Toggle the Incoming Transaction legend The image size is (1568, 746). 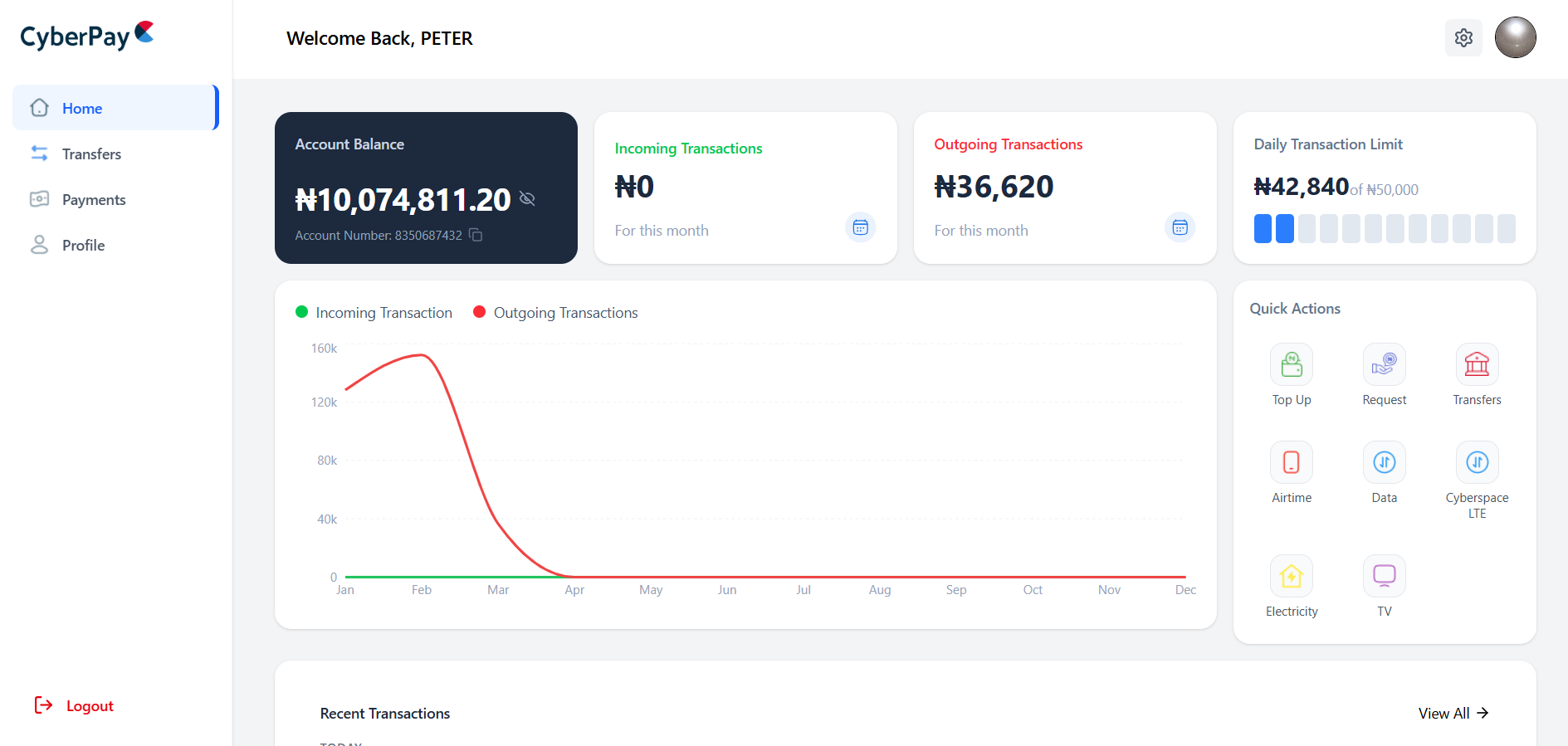(372, 312)
